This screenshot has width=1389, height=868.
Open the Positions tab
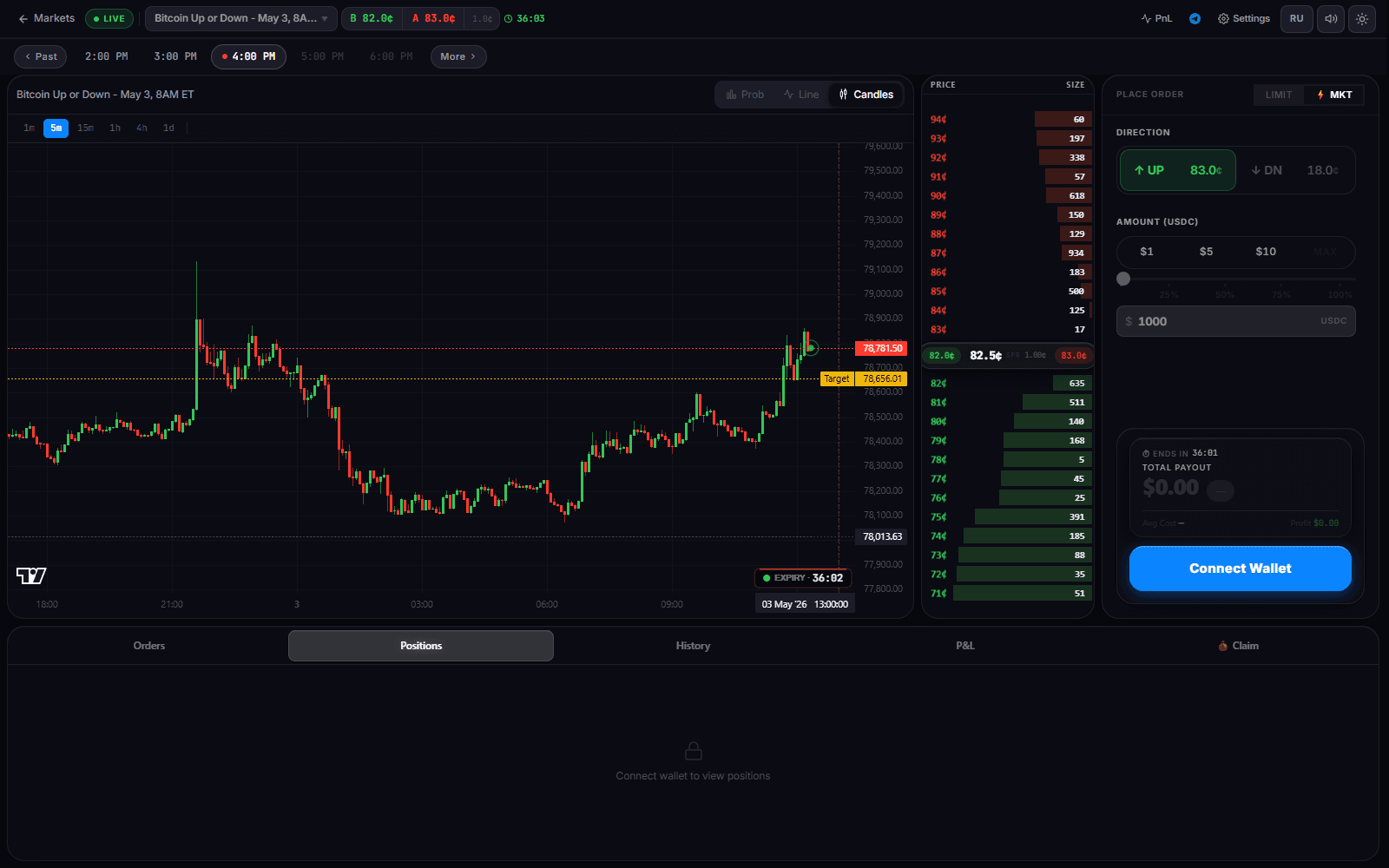click(421, 646)
